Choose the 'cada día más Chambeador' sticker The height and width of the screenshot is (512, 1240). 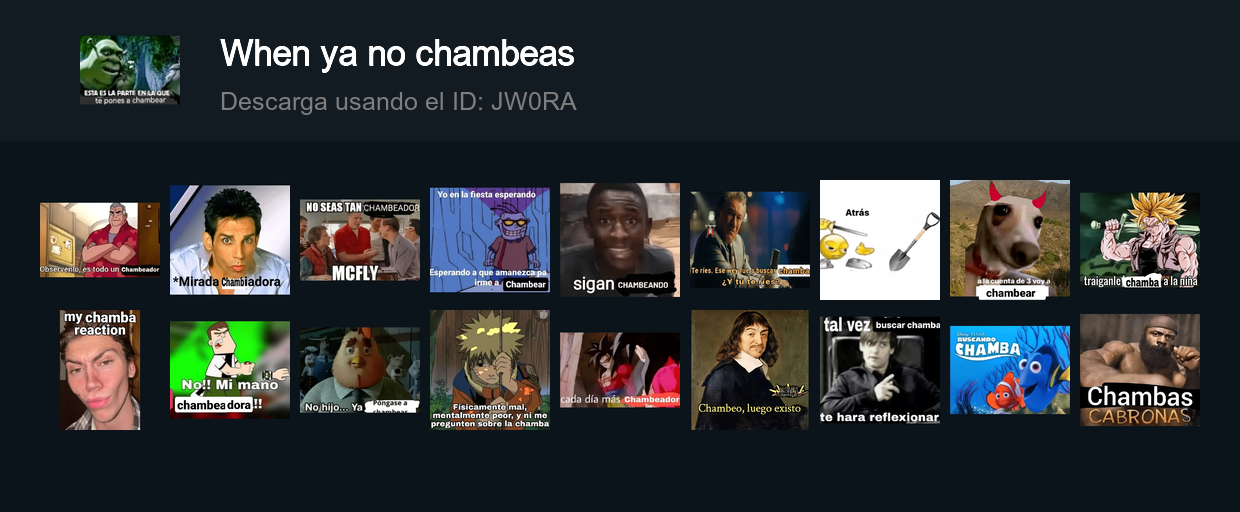(x=620, y=370)
